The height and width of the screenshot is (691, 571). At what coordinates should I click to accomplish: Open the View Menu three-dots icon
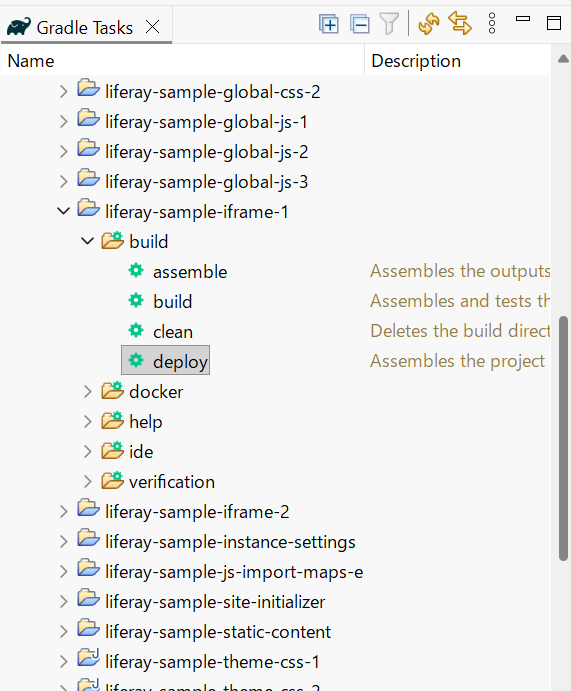(x=492, y=23)
